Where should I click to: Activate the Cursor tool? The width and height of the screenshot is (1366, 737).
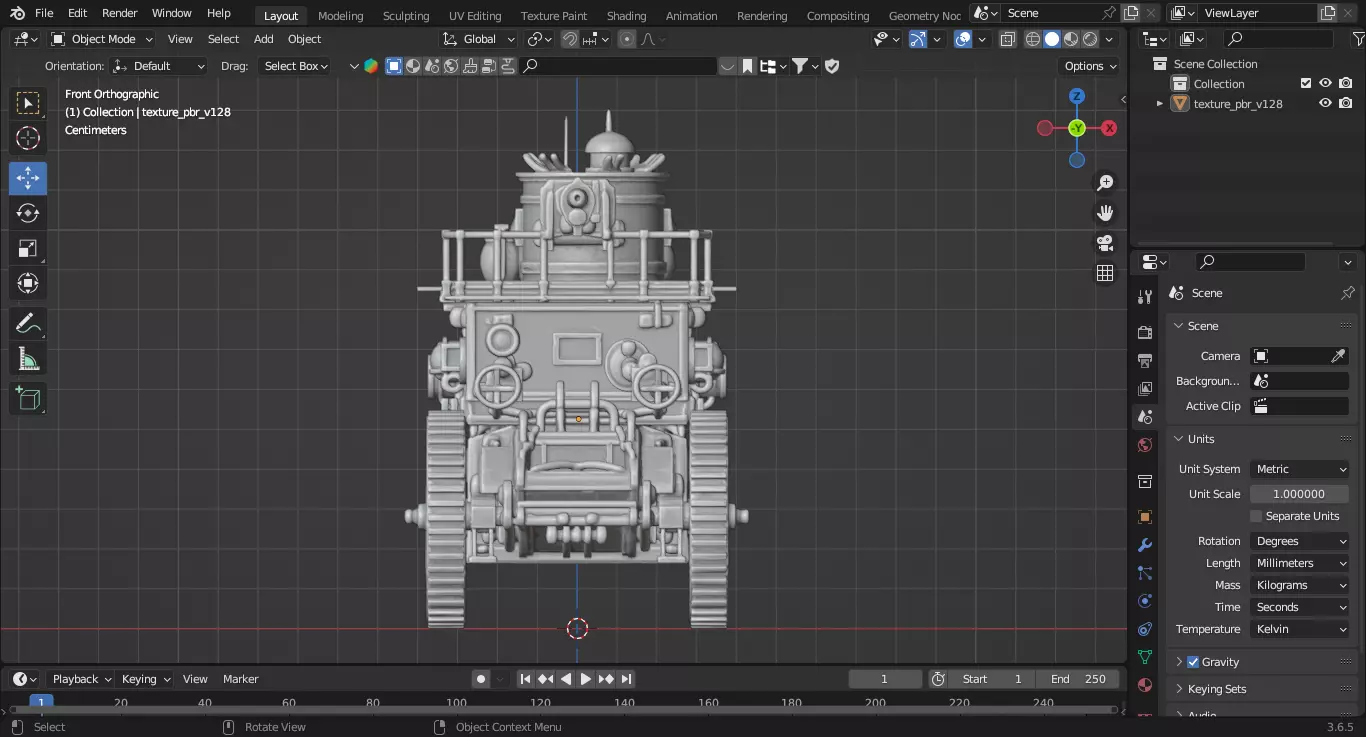coord(28,139)
